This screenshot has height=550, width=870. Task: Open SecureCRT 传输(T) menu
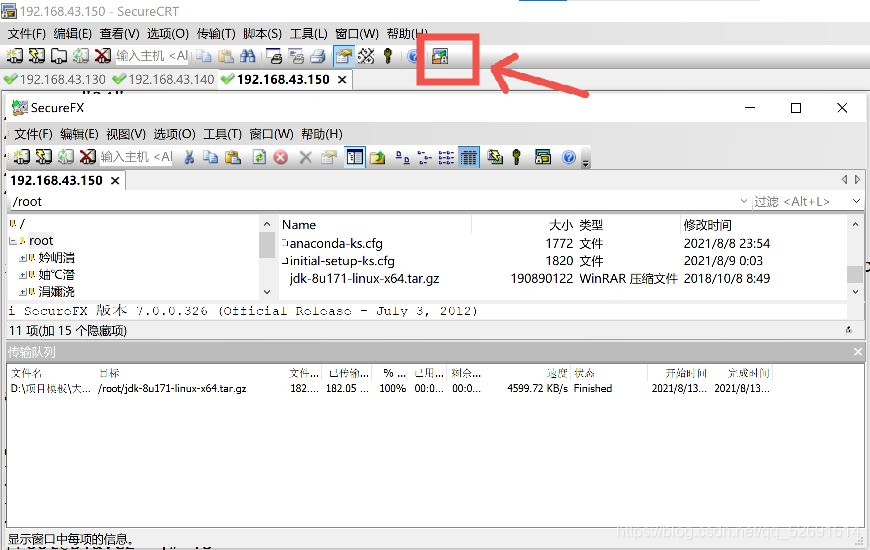click(x=216, y=34)
